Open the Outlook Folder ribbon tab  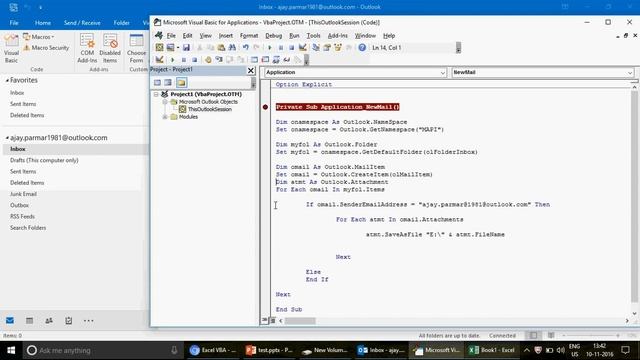pyautogui.click(x=122, y=23)
